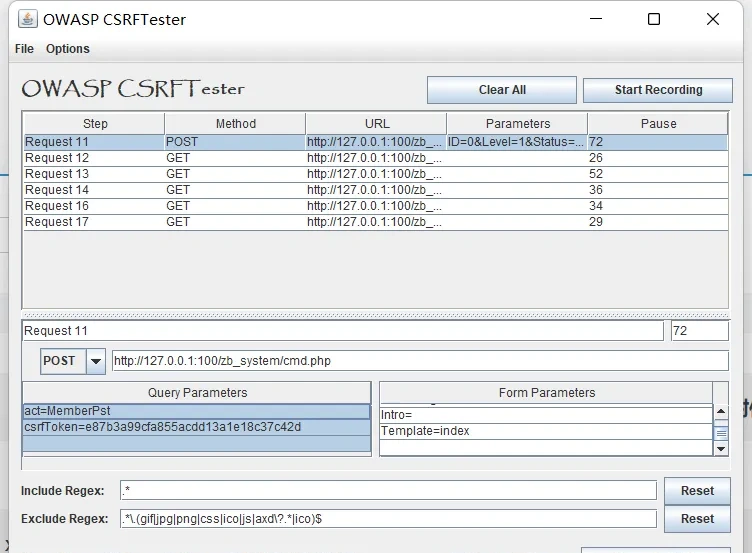
Task: Click the Clear All button
Action: point(502,90)
